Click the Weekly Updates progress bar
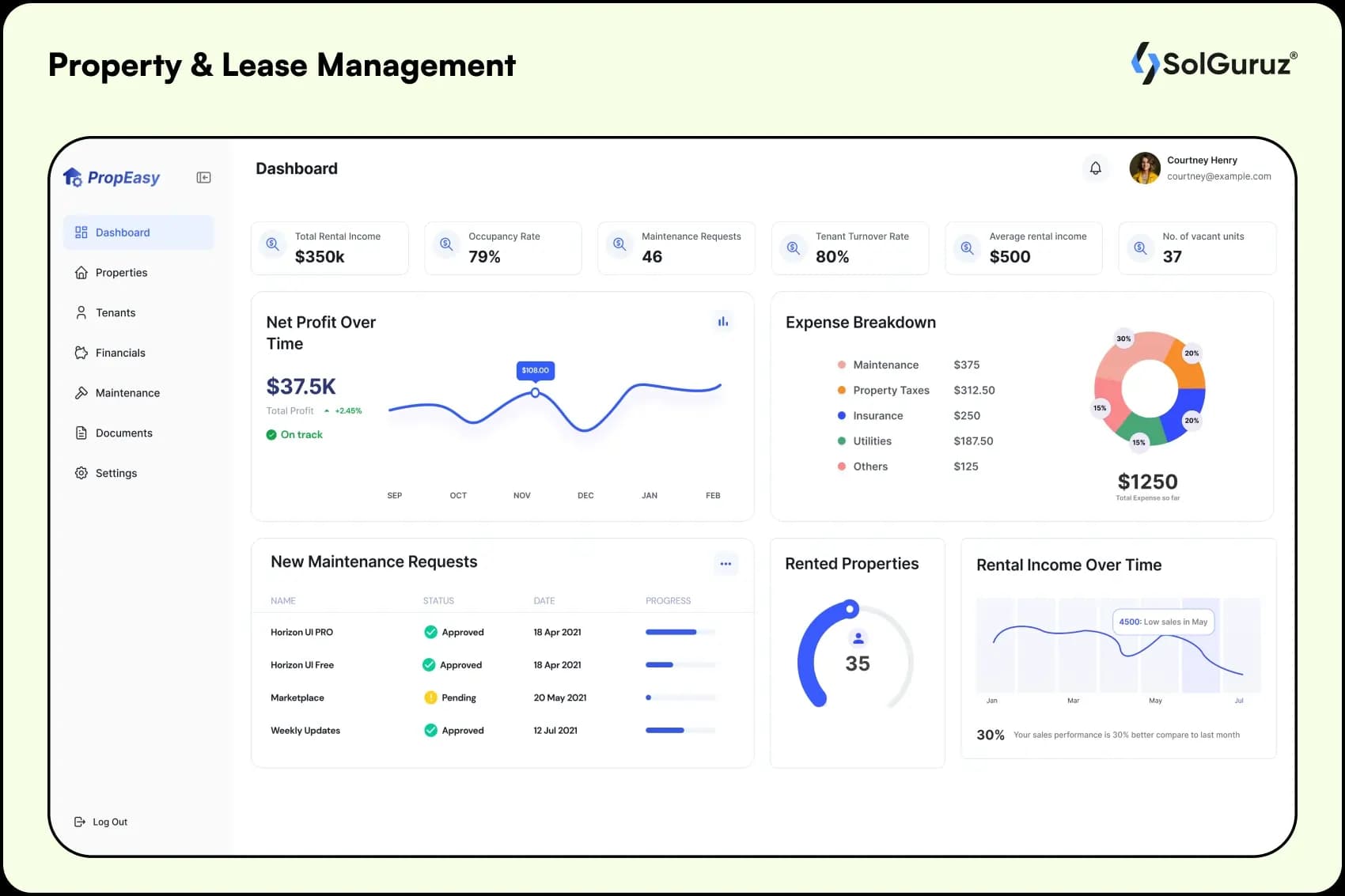This screenshot has width=1345, height=896. coord(680,731)
